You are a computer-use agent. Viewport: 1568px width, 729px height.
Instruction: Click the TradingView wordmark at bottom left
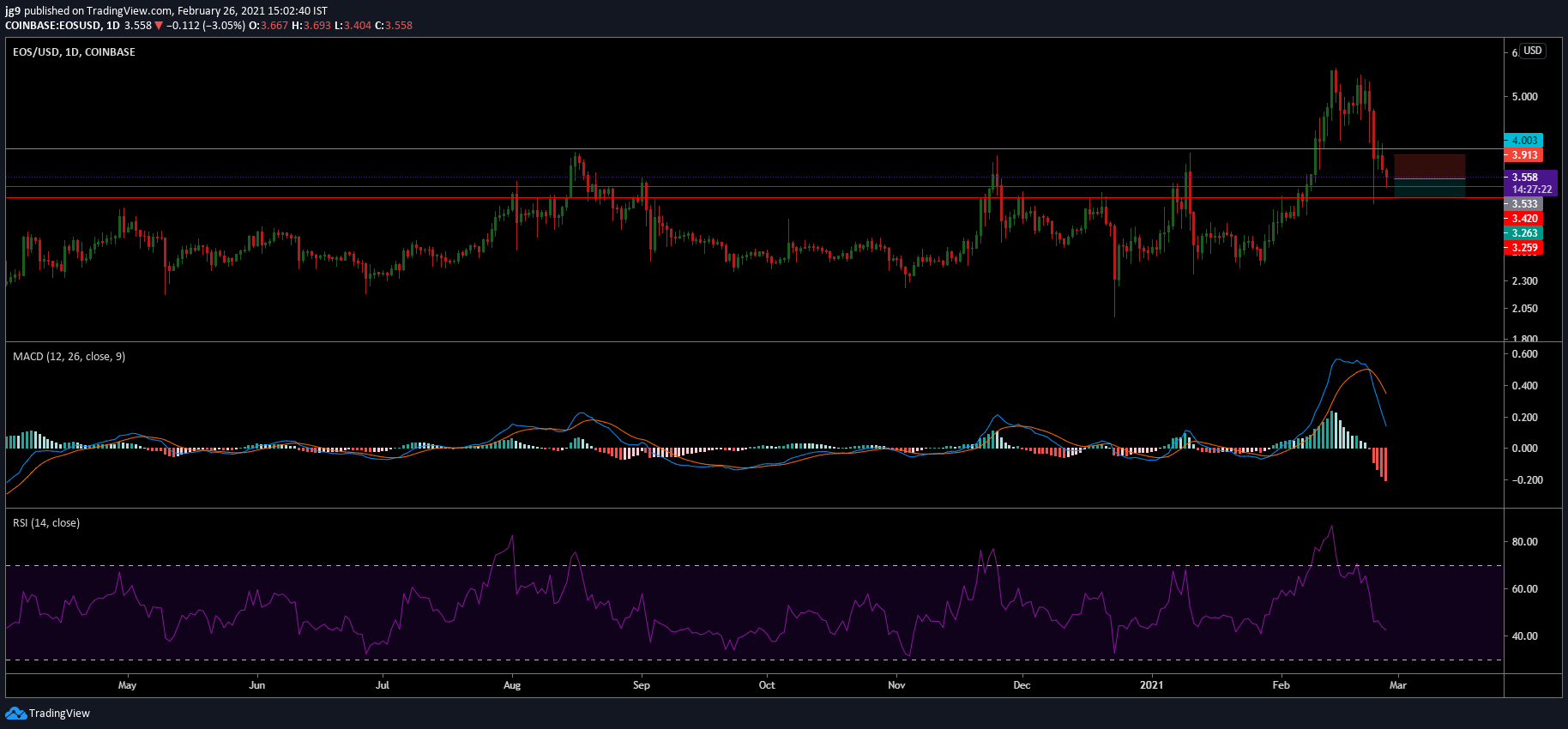(59, 713)
